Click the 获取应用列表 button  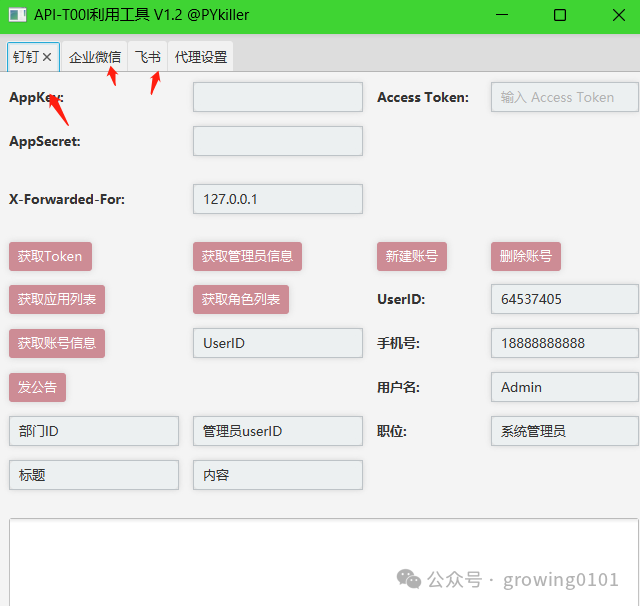pos(57,300)
